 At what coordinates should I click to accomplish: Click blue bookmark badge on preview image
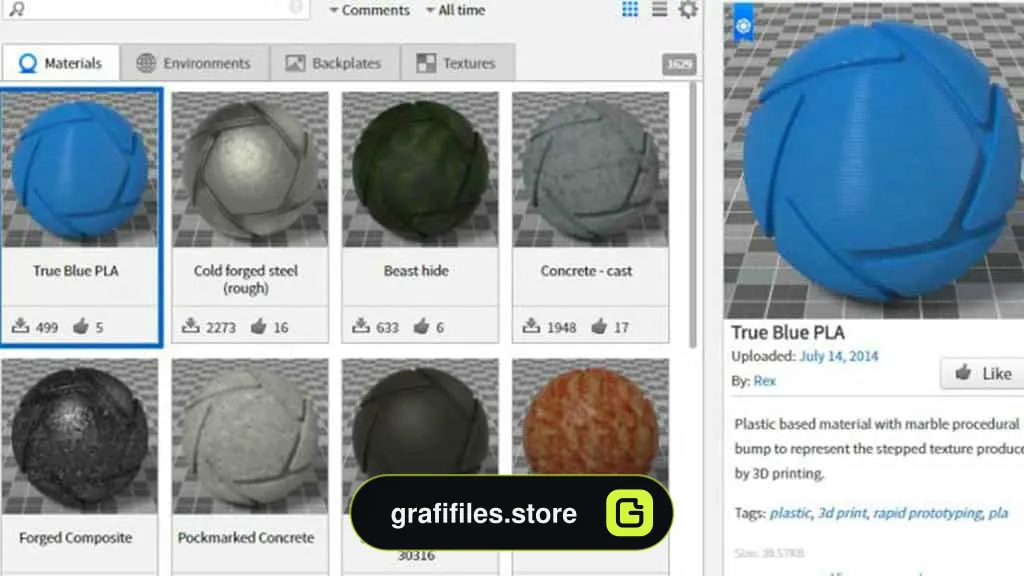743,24
